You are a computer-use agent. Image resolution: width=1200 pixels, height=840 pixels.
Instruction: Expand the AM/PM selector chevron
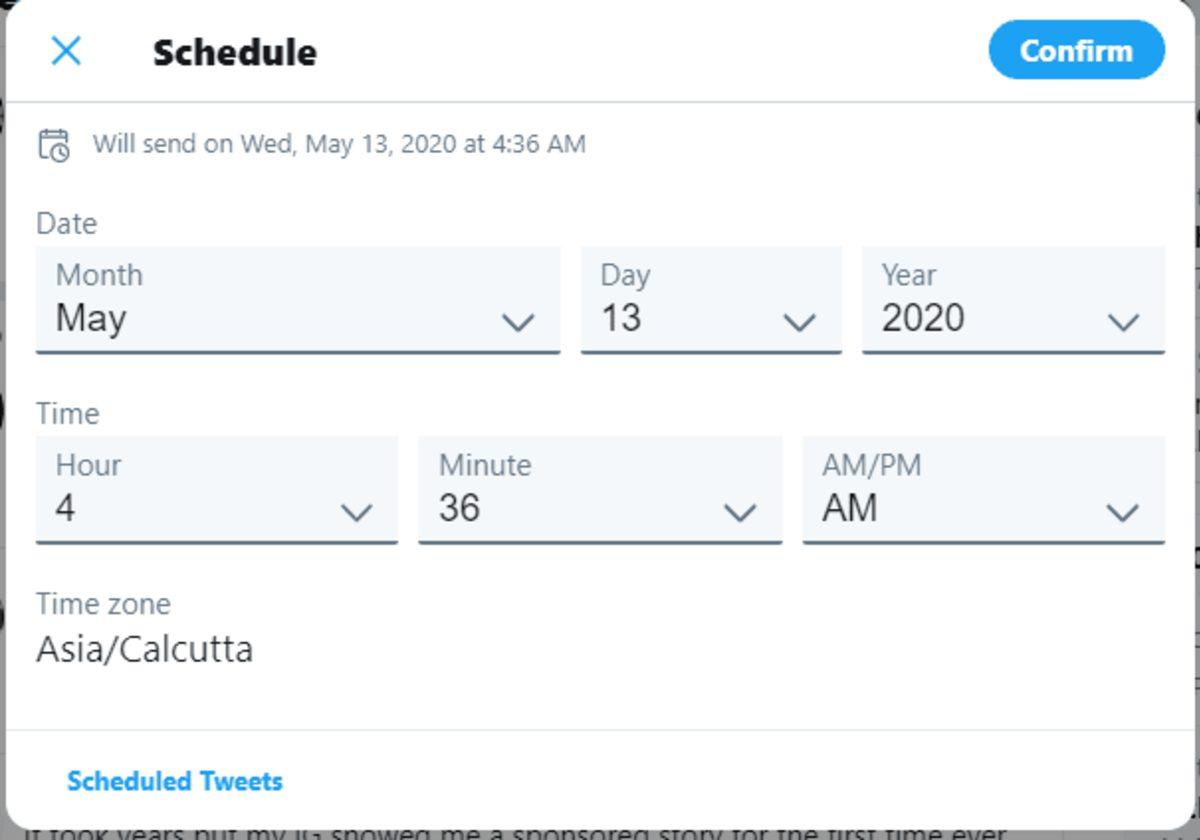(x=1123, y=512)
